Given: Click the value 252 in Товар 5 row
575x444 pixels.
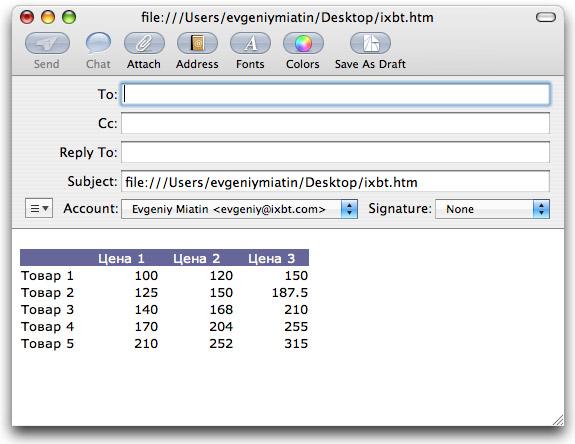Looking at the screenshot, I should tap(221, 344).
